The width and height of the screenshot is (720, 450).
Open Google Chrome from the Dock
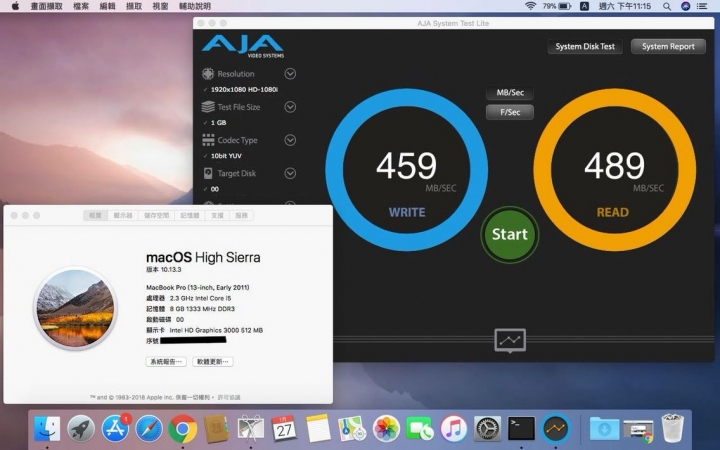(x=182, y=429)
